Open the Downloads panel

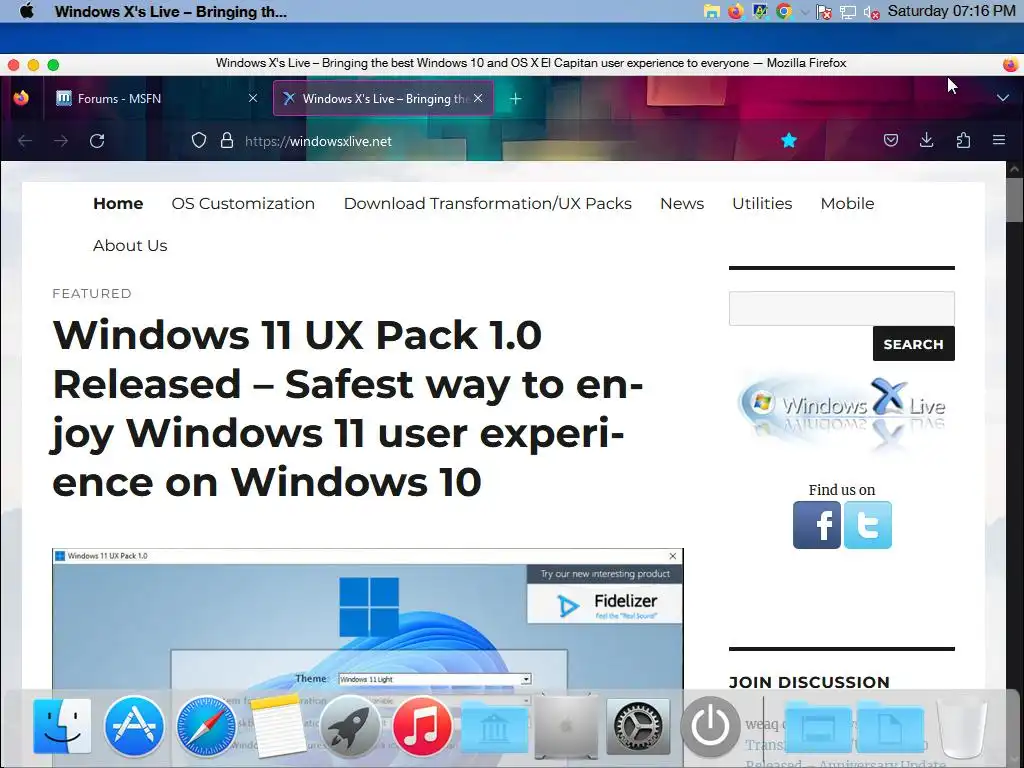coord(926,140)
